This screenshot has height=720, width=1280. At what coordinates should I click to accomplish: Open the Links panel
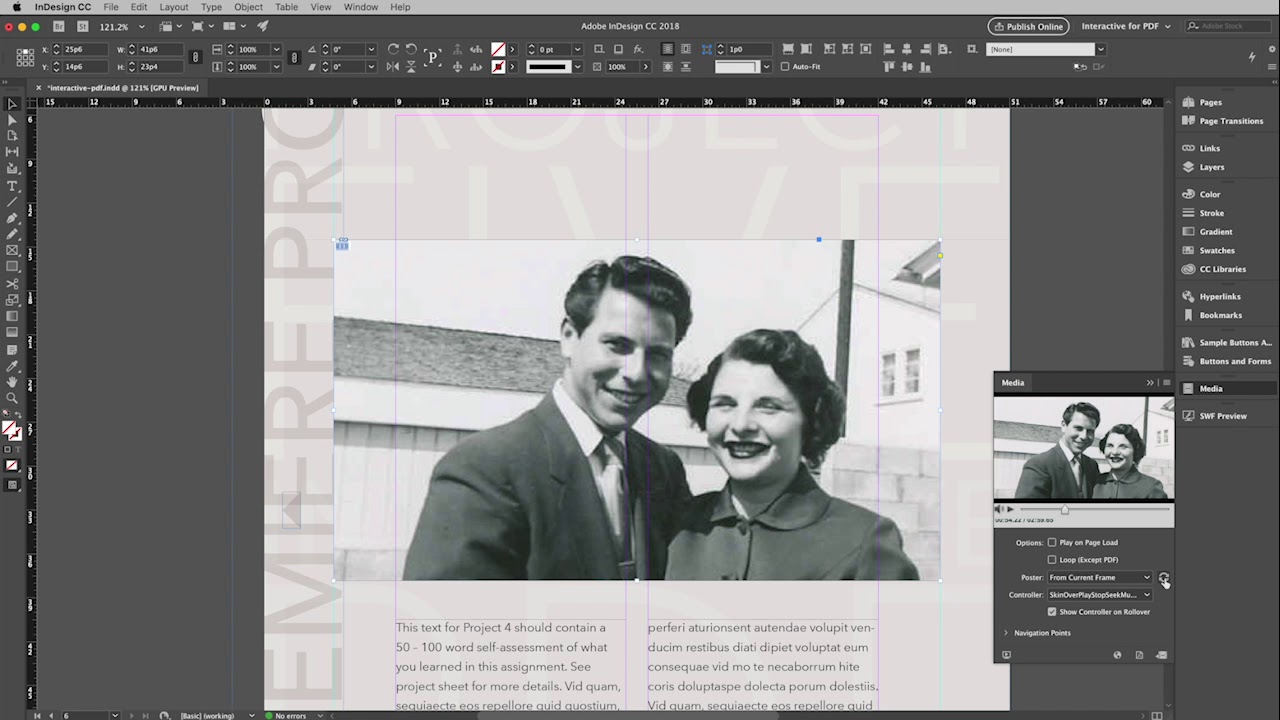pos(1210,148)
